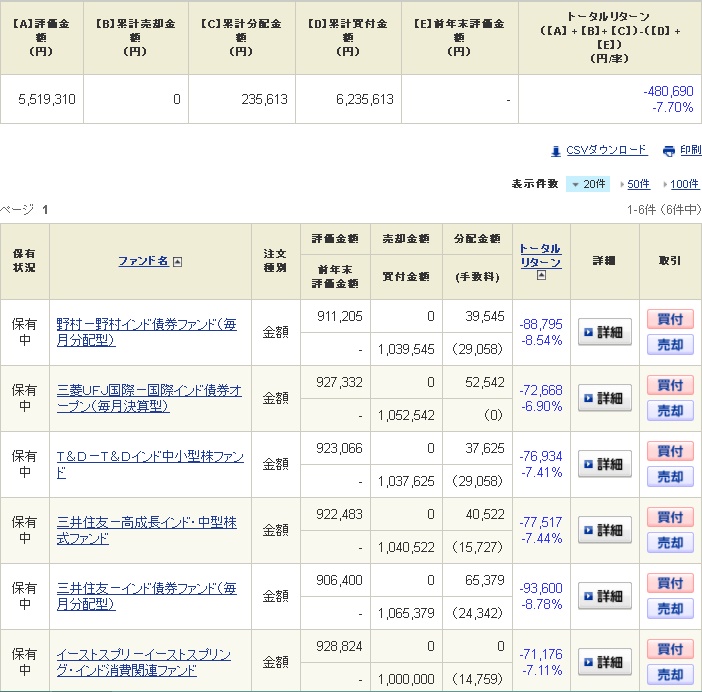Switch display count to 100件

685,184
